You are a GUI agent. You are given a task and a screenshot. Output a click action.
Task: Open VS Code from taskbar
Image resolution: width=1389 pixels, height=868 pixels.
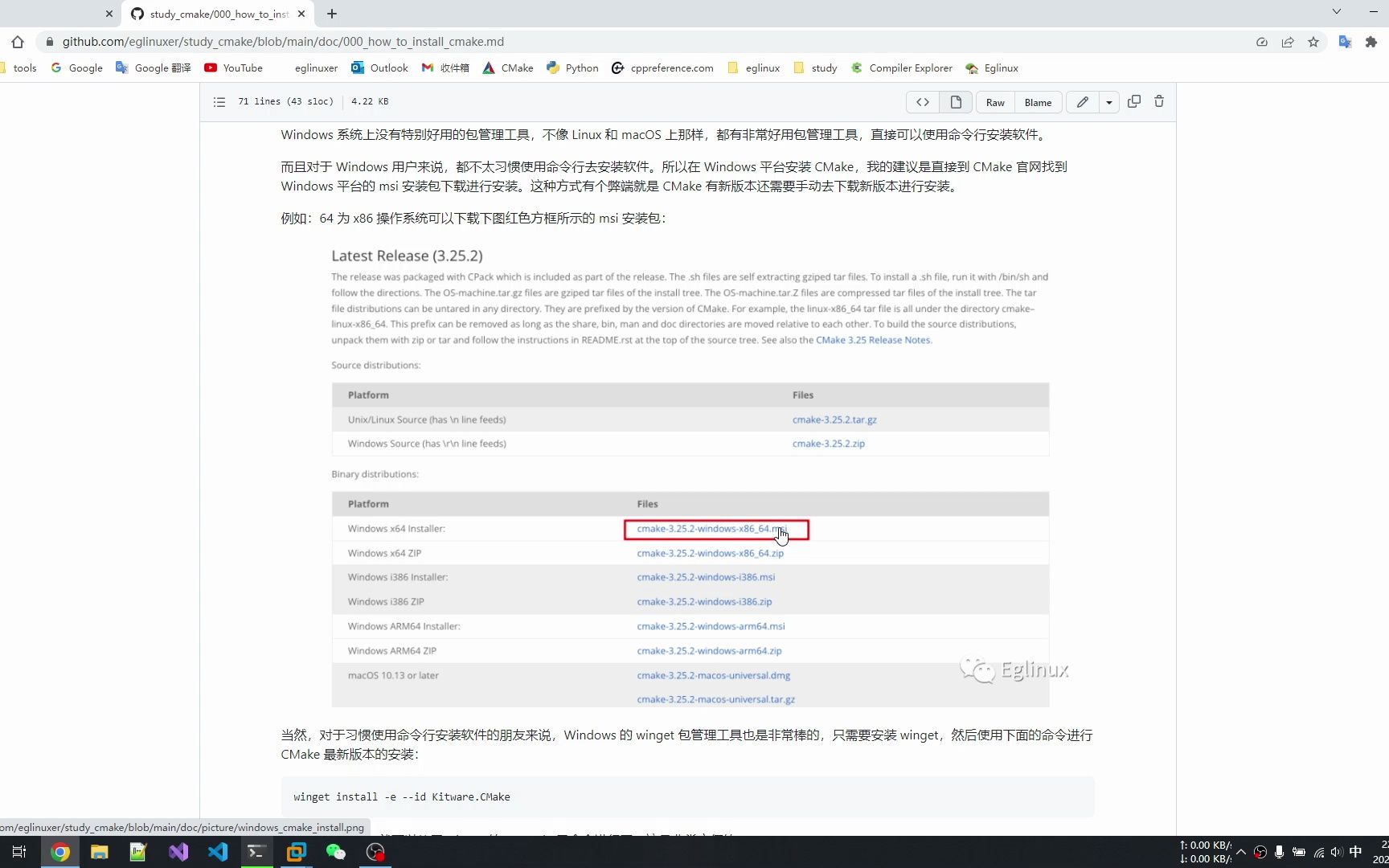click(217, 852)
